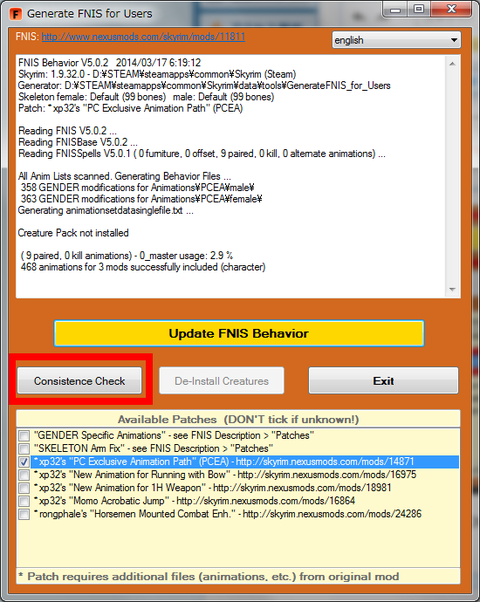Select the "Horsemen Mounted Combat Enh." row text
This screenshot has width=480, height=602.
(x=227, y=514)
